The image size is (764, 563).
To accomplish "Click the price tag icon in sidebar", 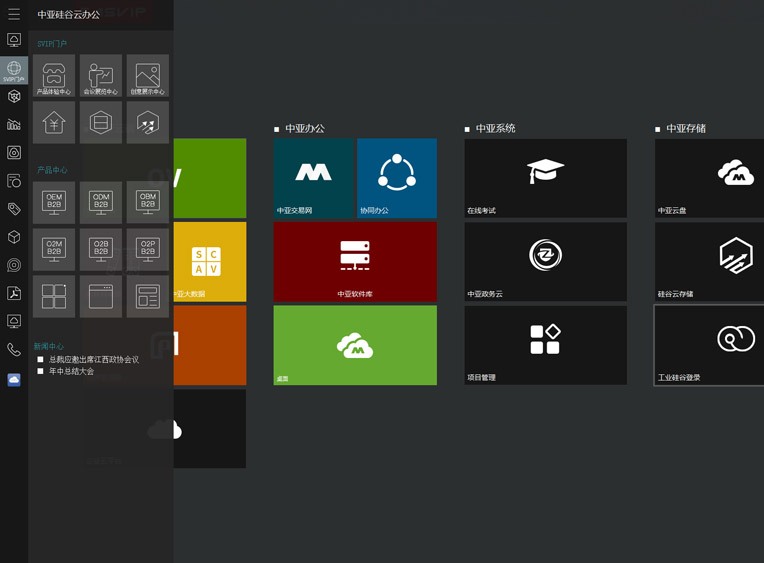I will (x=14, y=209).
